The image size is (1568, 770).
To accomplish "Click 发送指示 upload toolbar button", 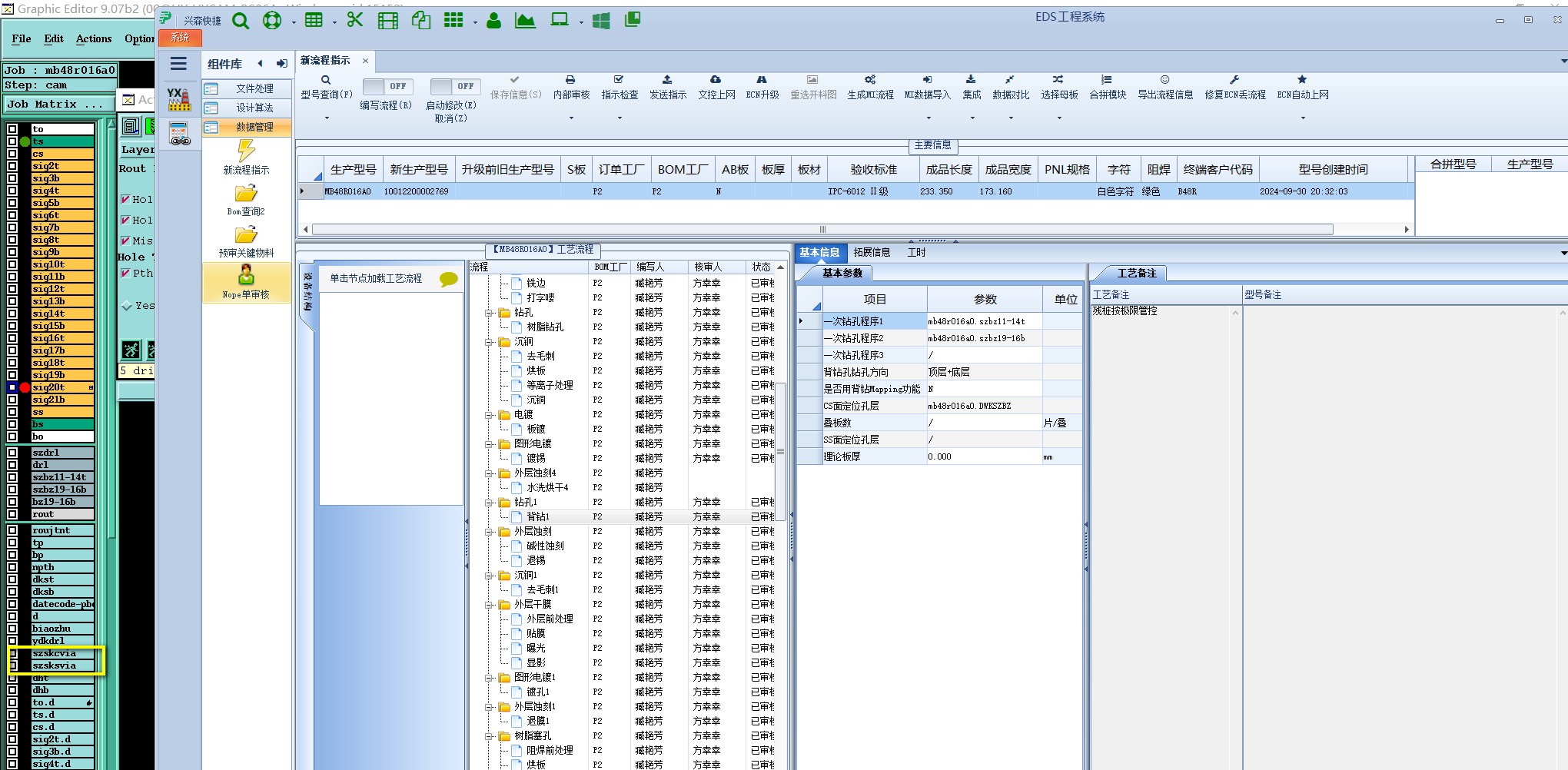I will (x=667, y=87).
